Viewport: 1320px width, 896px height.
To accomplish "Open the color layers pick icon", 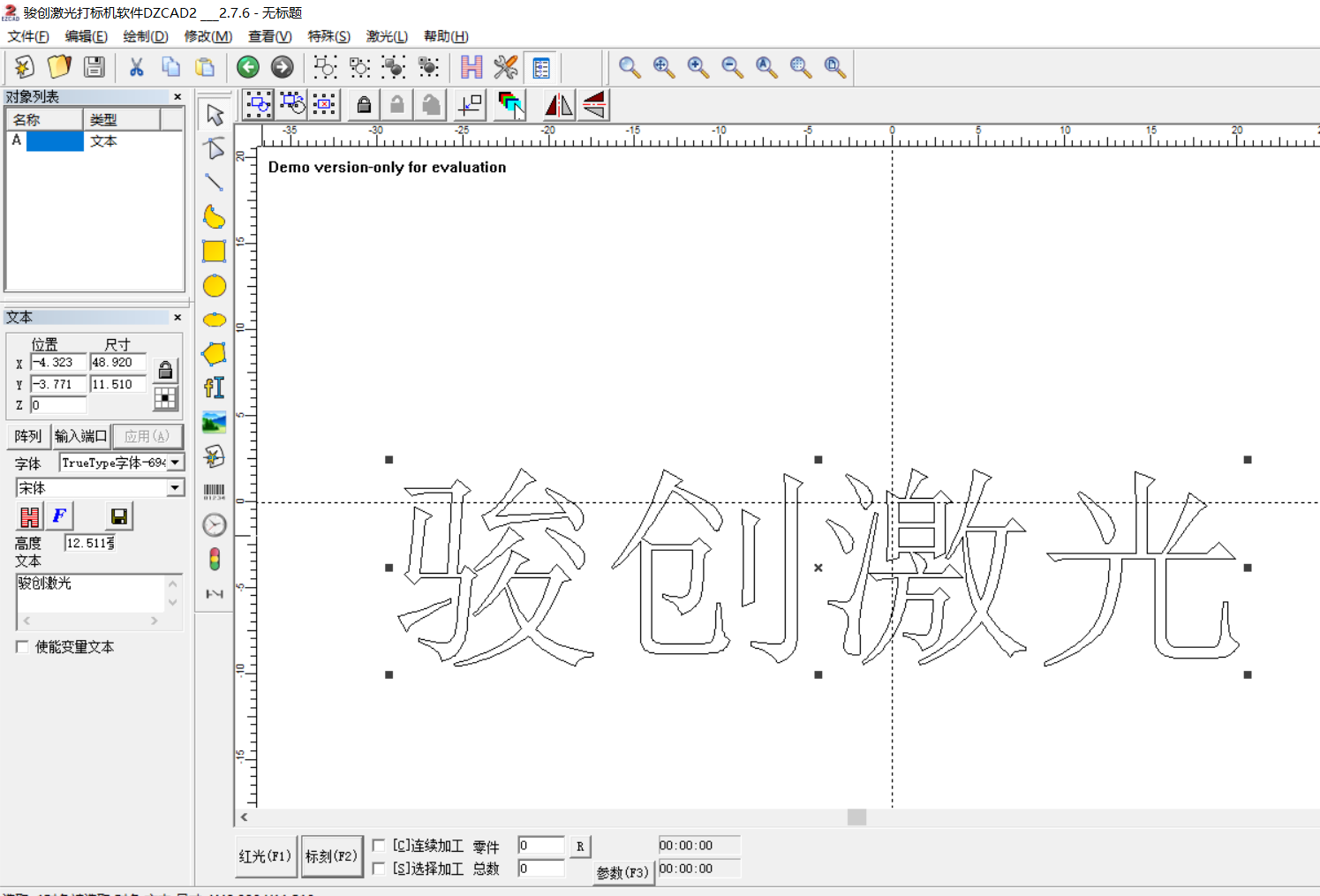I will (510, 105).
